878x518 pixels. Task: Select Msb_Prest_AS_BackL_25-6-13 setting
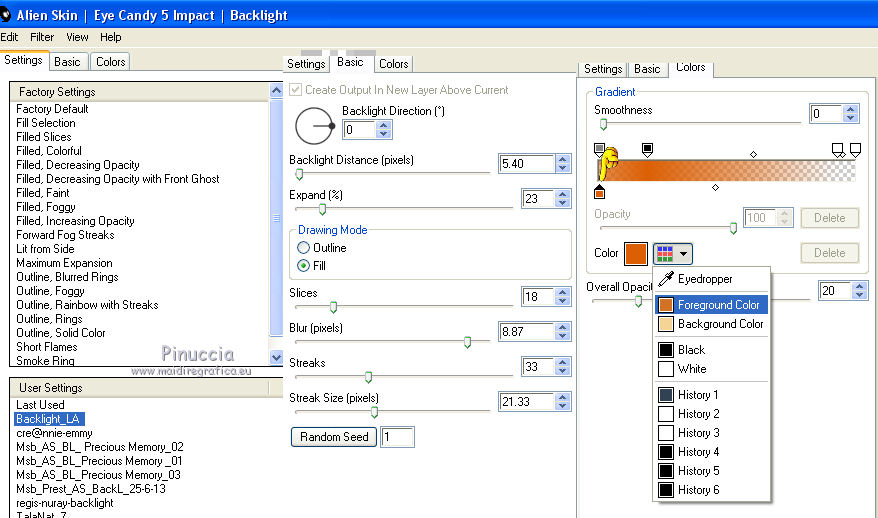click(91, 489)
